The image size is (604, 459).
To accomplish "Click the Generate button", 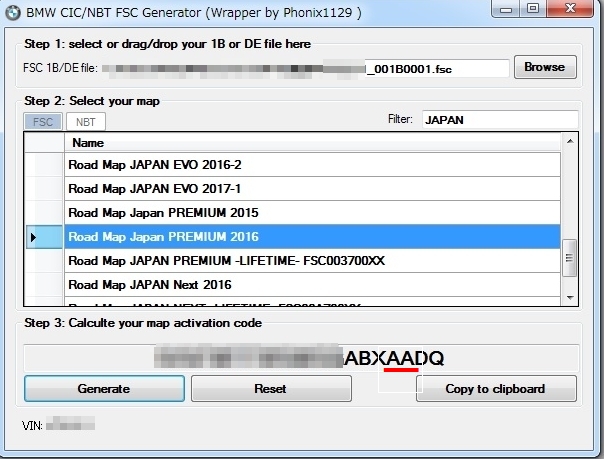I will coord(104,389).
